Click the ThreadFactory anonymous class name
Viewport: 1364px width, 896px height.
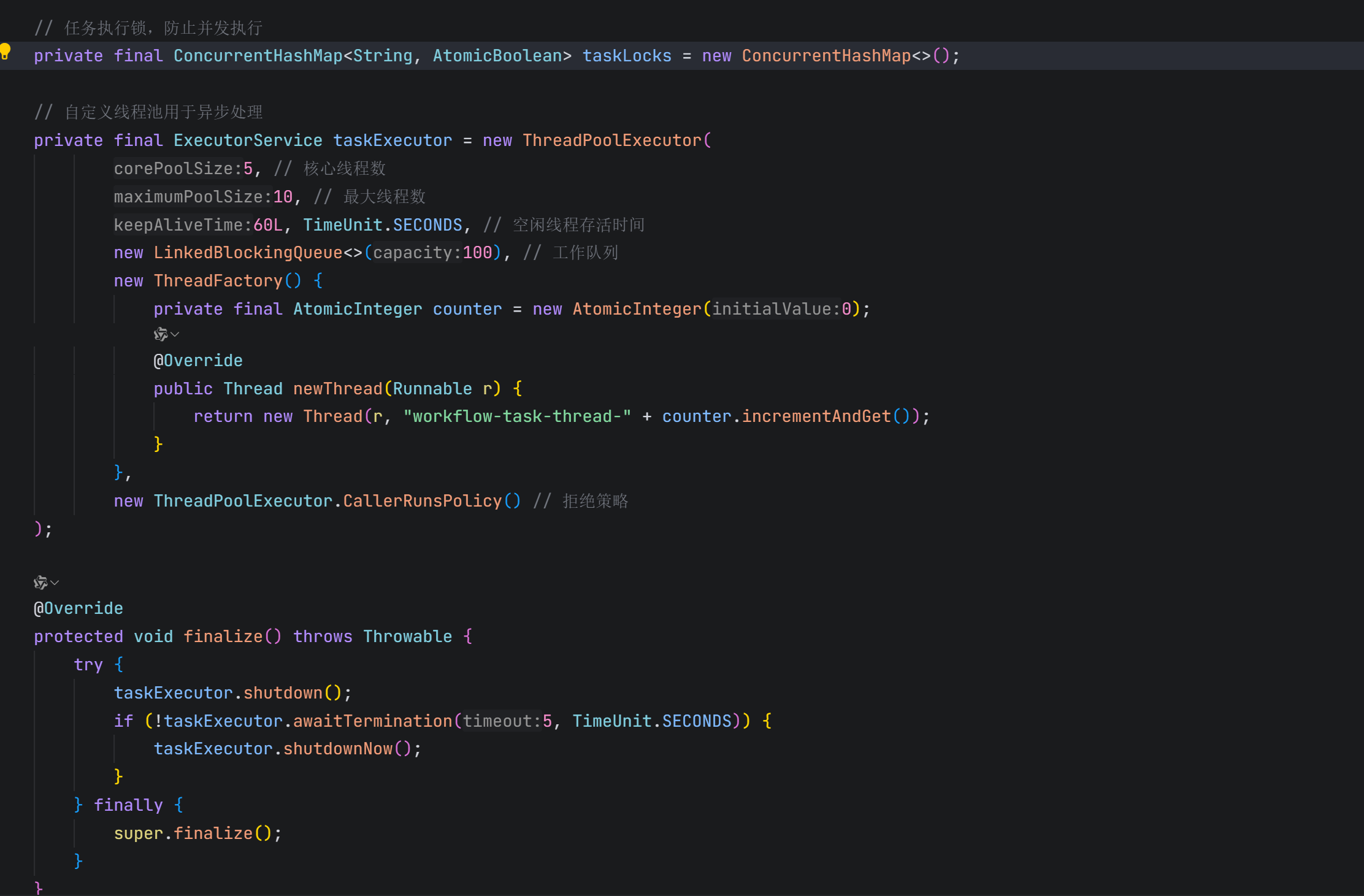218,281
